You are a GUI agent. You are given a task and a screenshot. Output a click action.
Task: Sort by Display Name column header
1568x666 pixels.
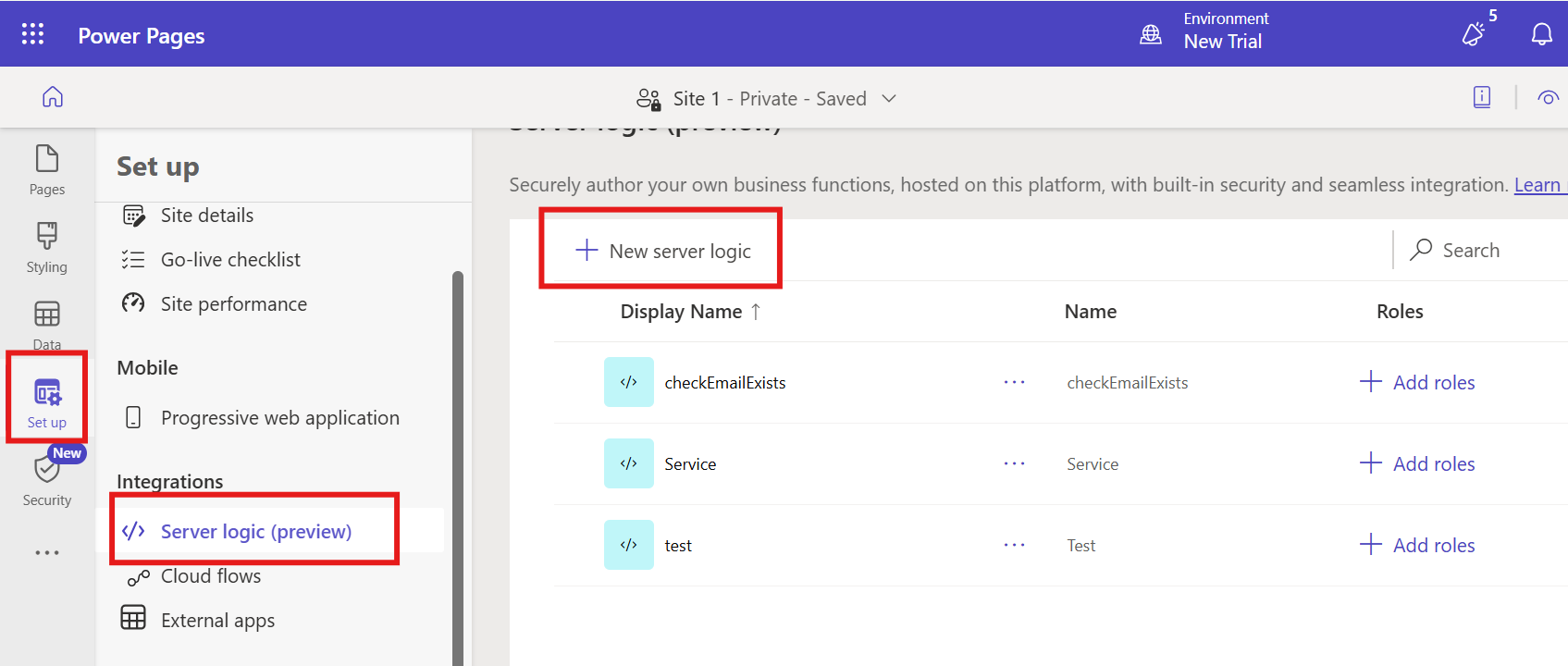(x=681, y=312)
